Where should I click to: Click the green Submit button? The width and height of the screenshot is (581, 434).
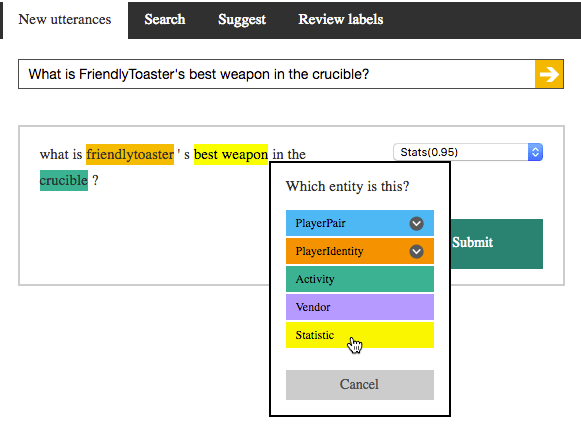(x=497, y=243)
